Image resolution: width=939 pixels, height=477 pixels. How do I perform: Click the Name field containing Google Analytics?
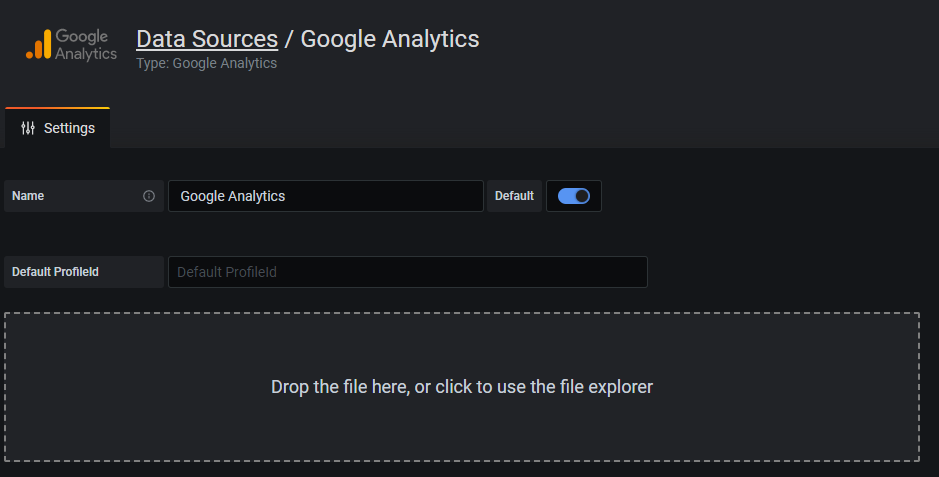tap(326, 196)
